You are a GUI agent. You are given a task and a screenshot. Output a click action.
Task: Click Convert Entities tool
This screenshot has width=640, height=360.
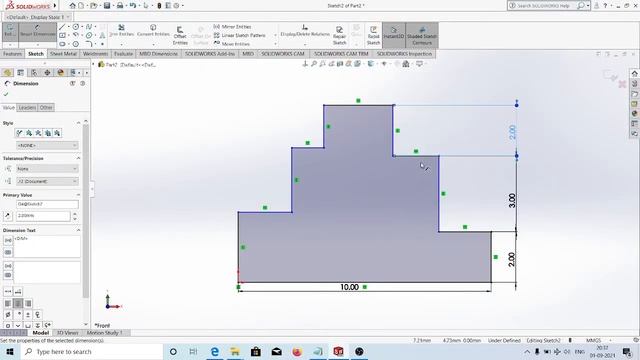(153, 31)
